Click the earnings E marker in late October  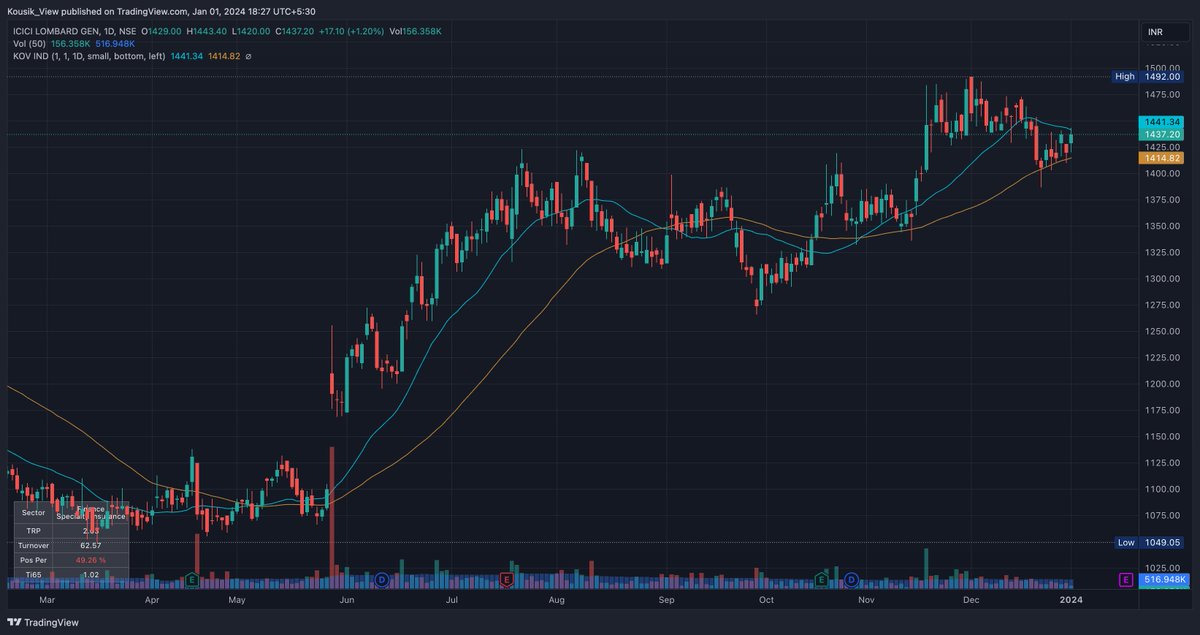[822, 579]
